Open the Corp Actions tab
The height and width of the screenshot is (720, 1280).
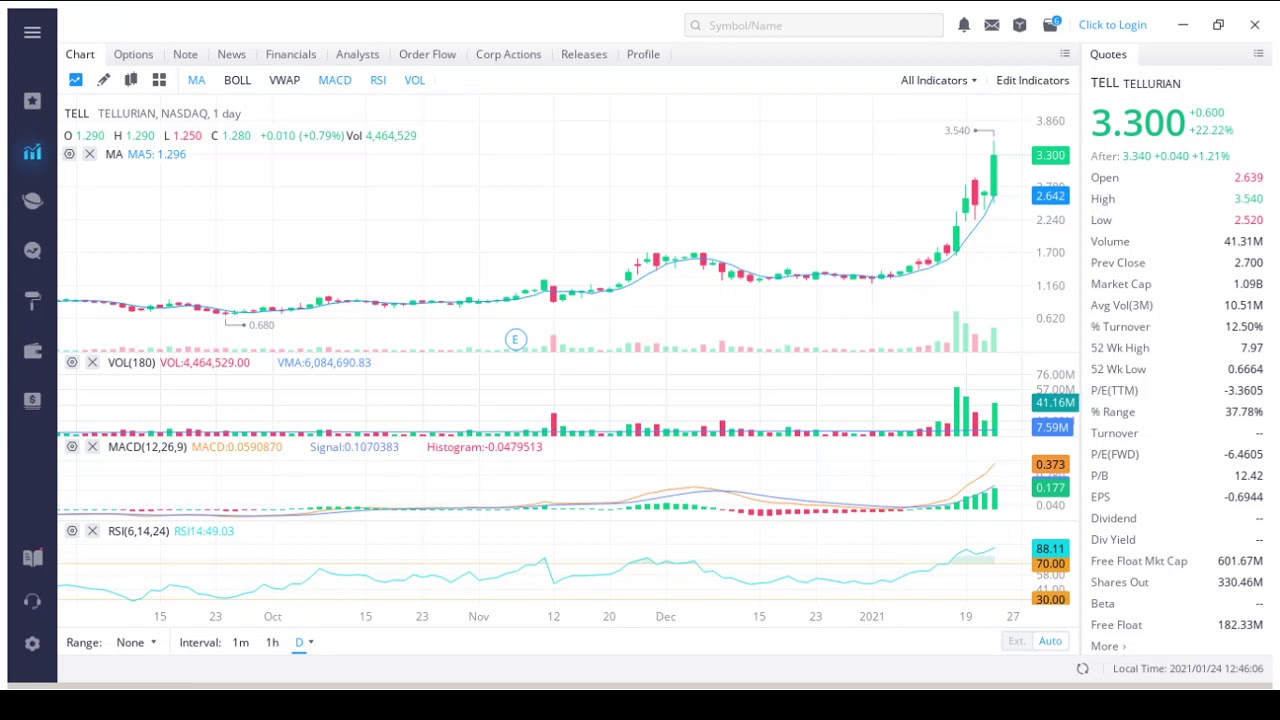(508, 54)
